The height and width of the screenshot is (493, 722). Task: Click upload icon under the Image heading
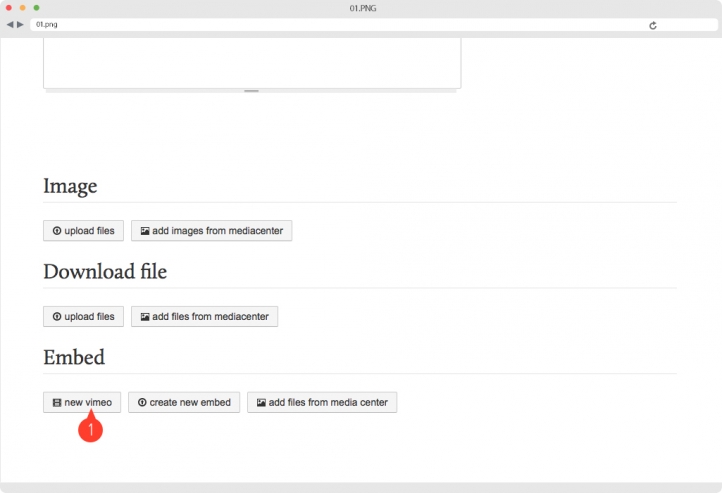tap(57, 231)
